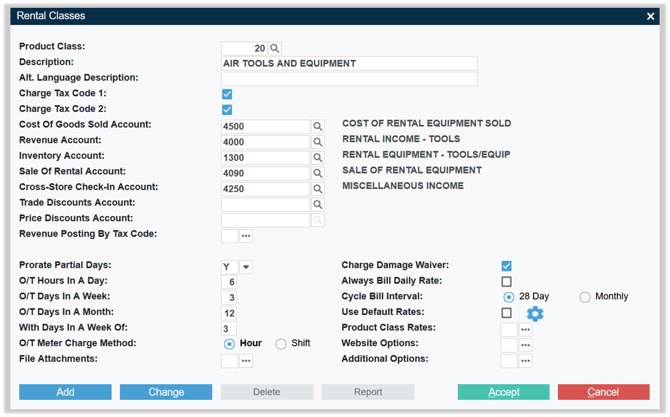Enable Always Bill Daily Rate

coord(506,282)
